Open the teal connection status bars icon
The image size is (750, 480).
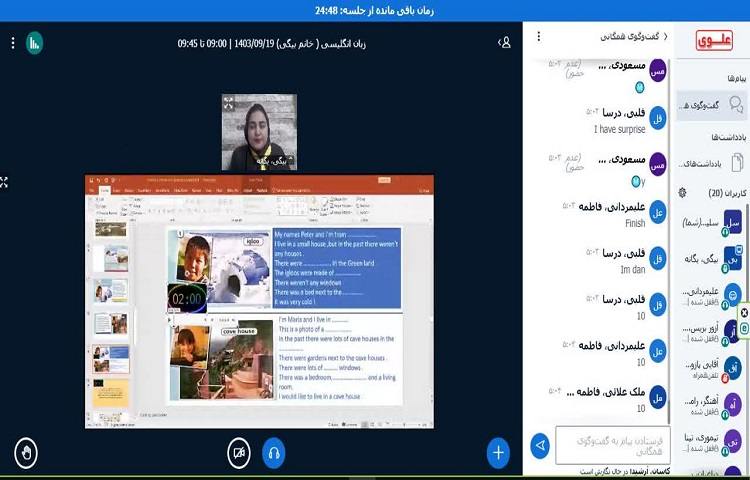[34, 43]
